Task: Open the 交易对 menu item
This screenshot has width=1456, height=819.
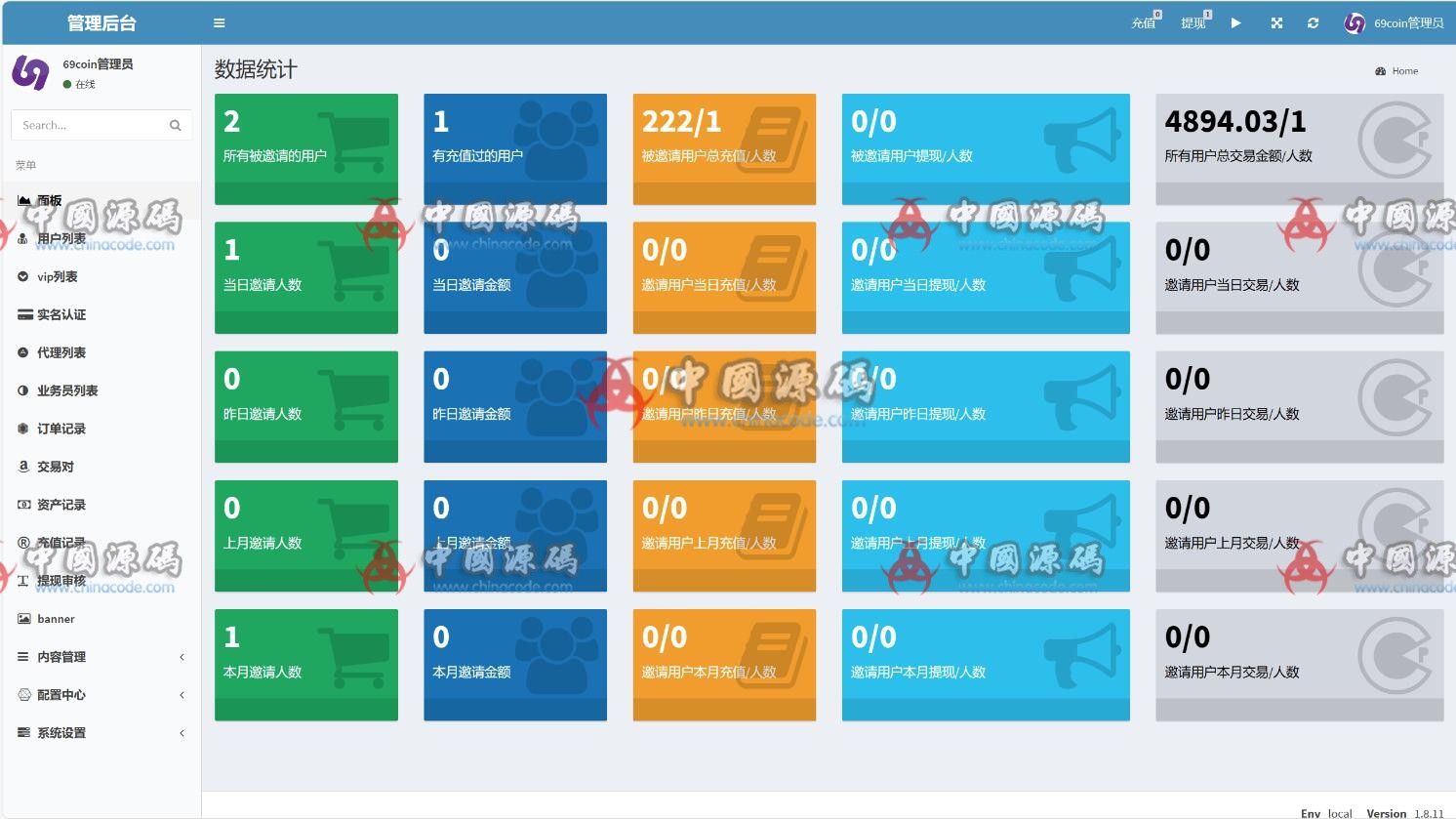Action: pos(101,467)
